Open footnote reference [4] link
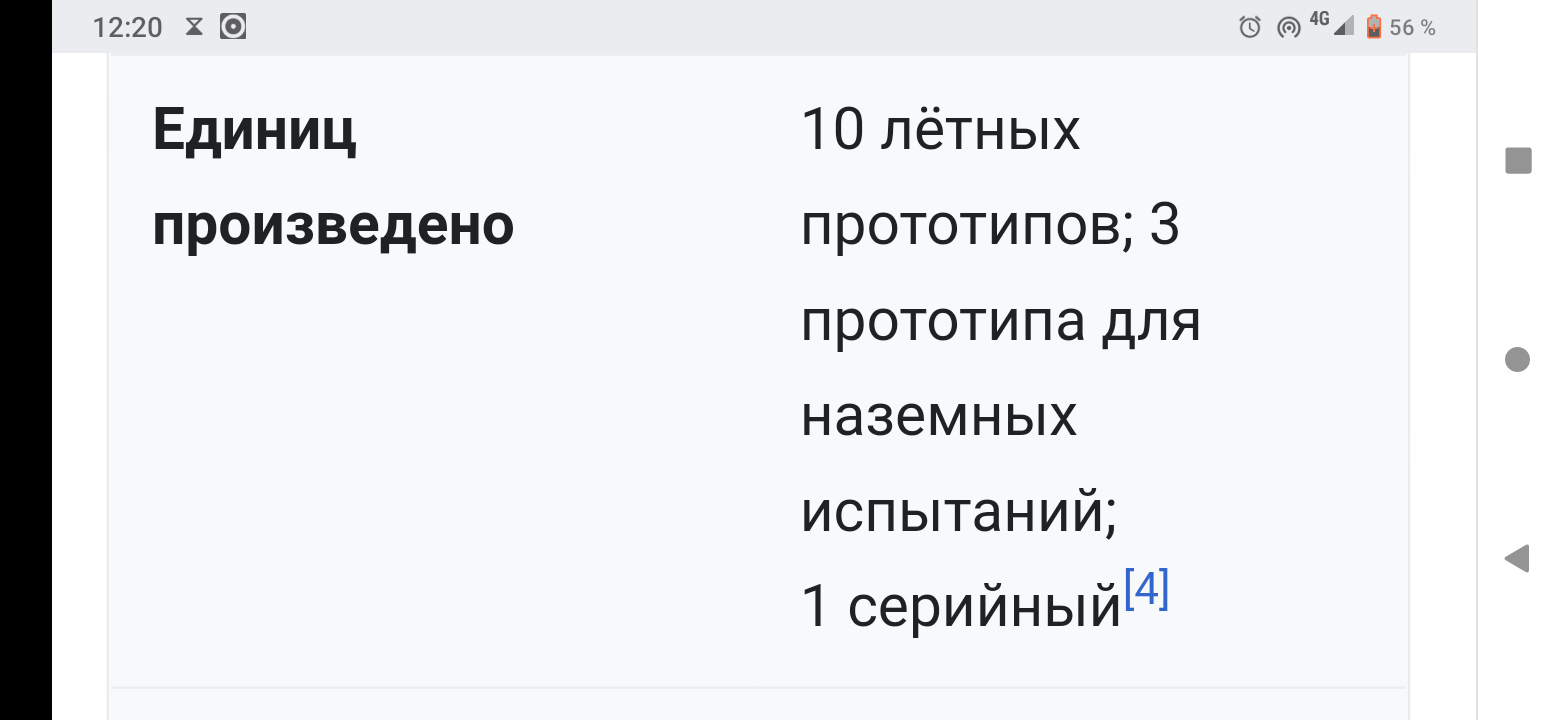 click(1148, 590)
